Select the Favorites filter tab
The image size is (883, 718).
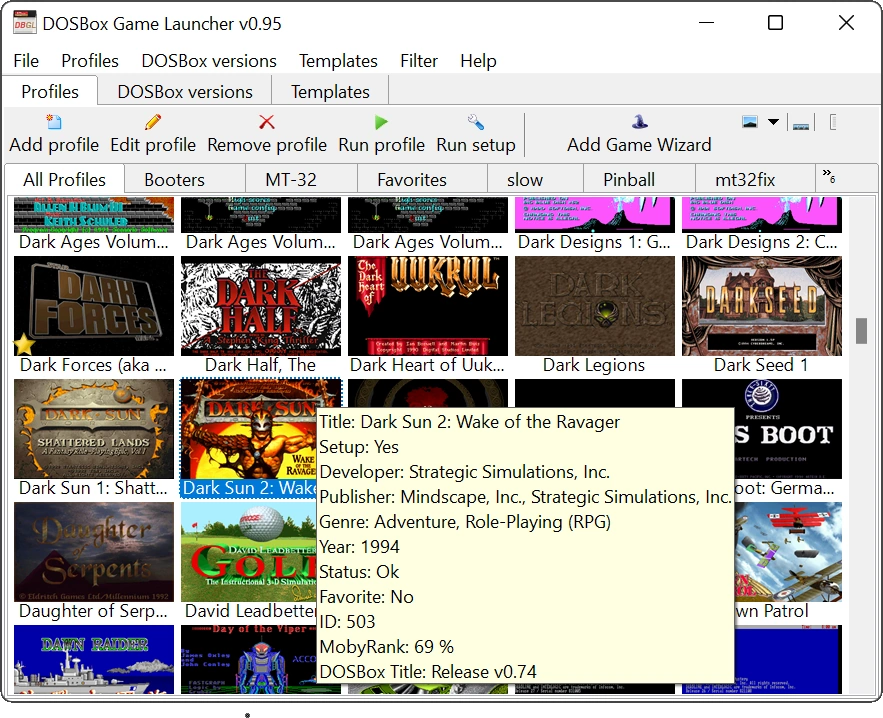[412, 180]
